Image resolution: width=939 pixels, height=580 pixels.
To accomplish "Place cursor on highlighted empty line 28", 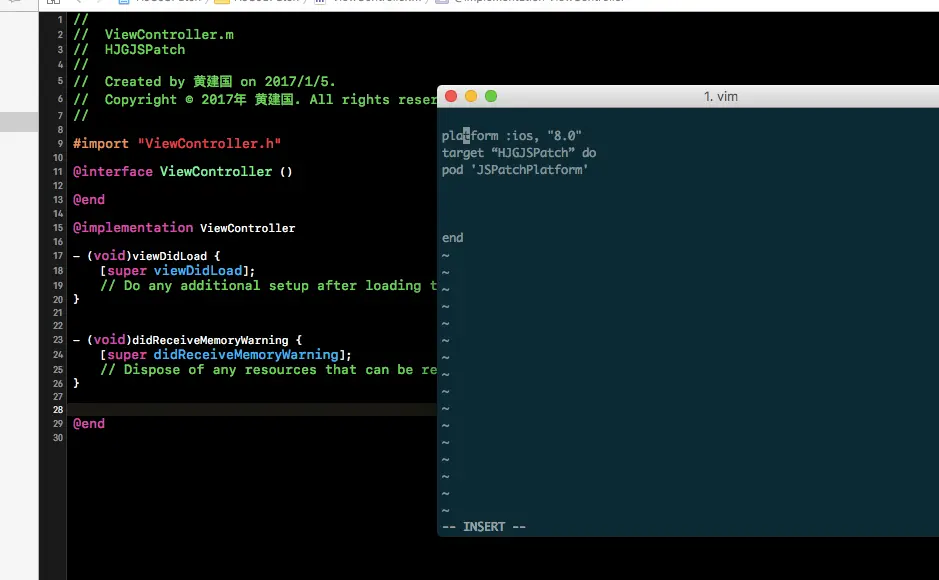I will pos(252,409).
